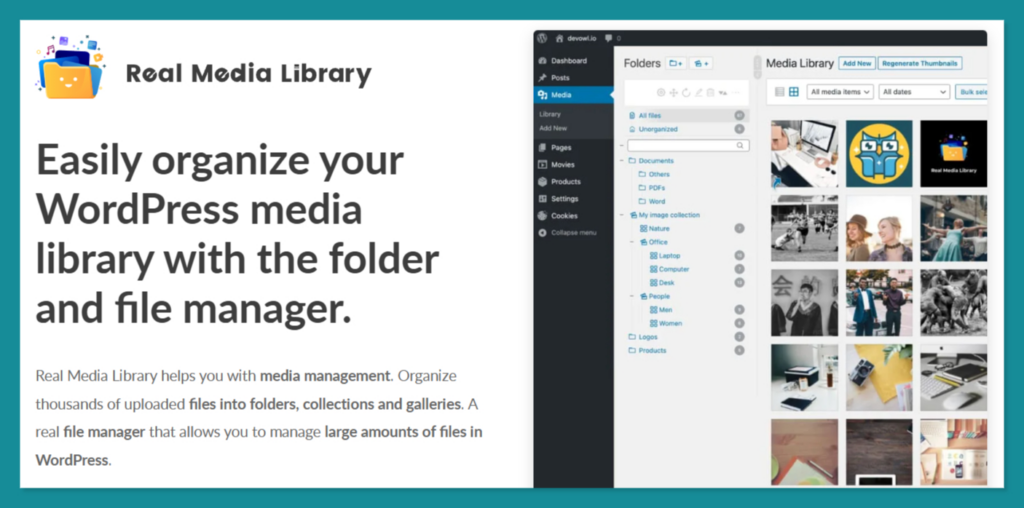Screen dimensions: 1024x508
Task: Open Movies in the admin menu
Action: coord(562,165)
